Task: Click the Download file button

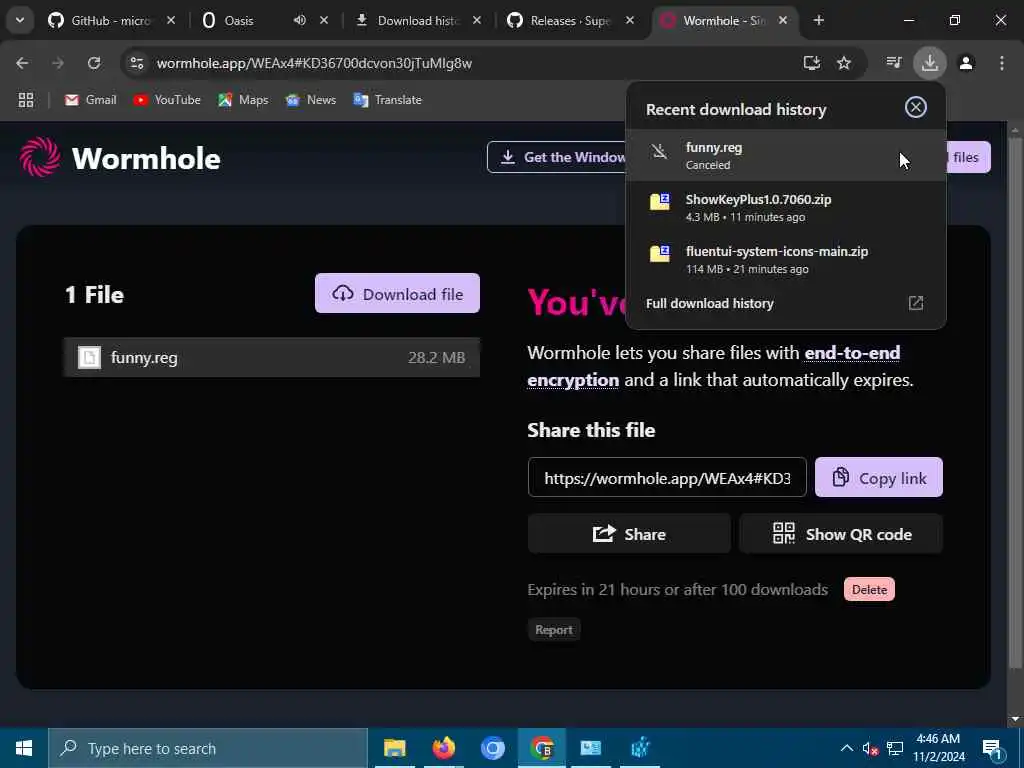Action: tap(397, 293)
